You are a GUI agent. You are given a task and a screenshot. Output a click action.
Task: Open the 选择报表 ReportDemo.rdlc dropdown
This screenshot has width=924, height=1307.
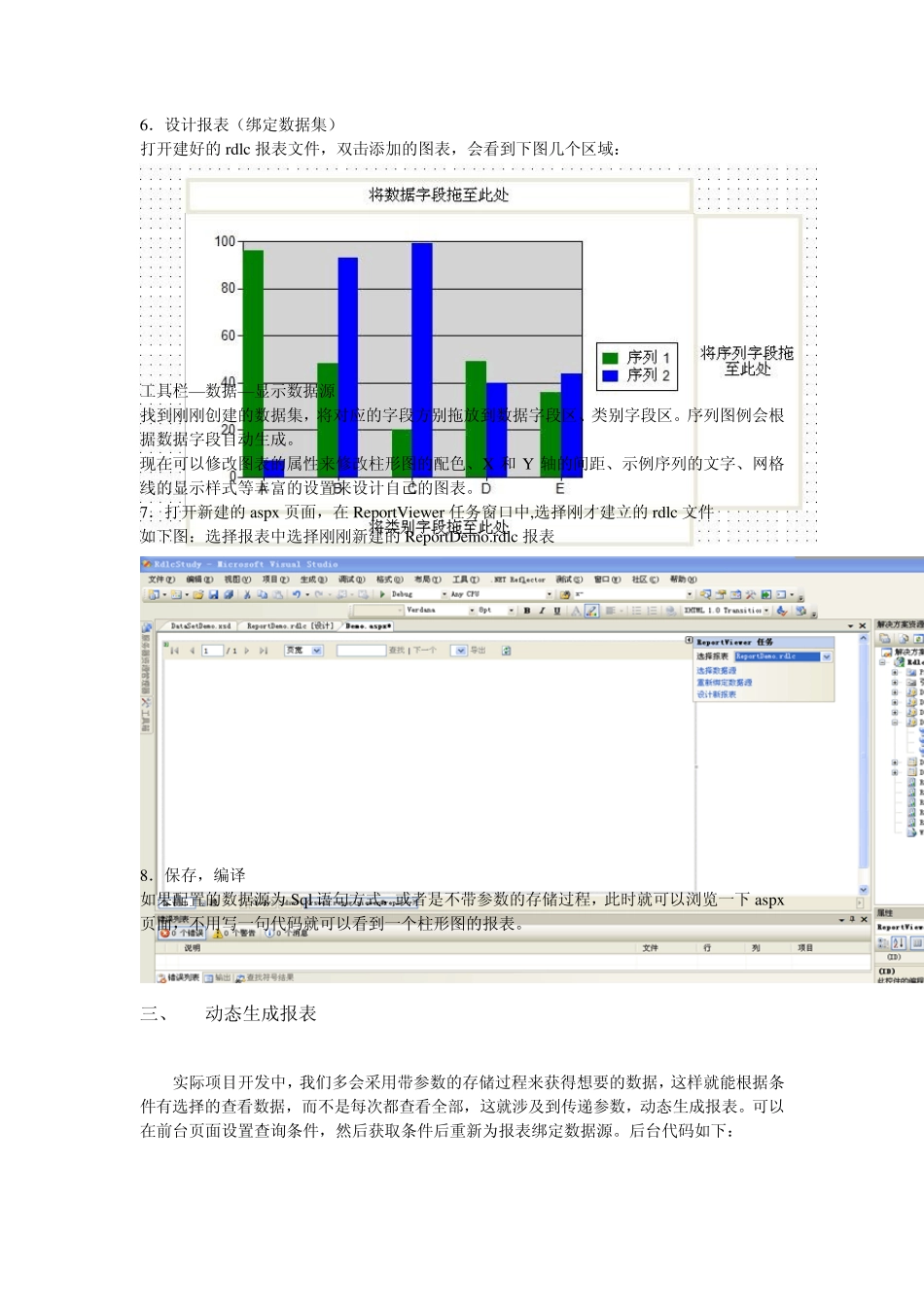[x=784, y=656]
